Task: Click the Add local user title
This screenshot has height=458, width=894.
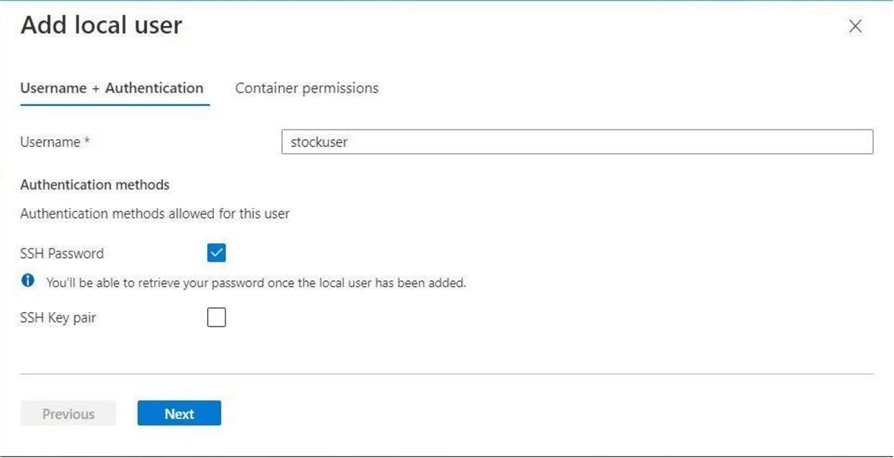Action: pos(101,25)
